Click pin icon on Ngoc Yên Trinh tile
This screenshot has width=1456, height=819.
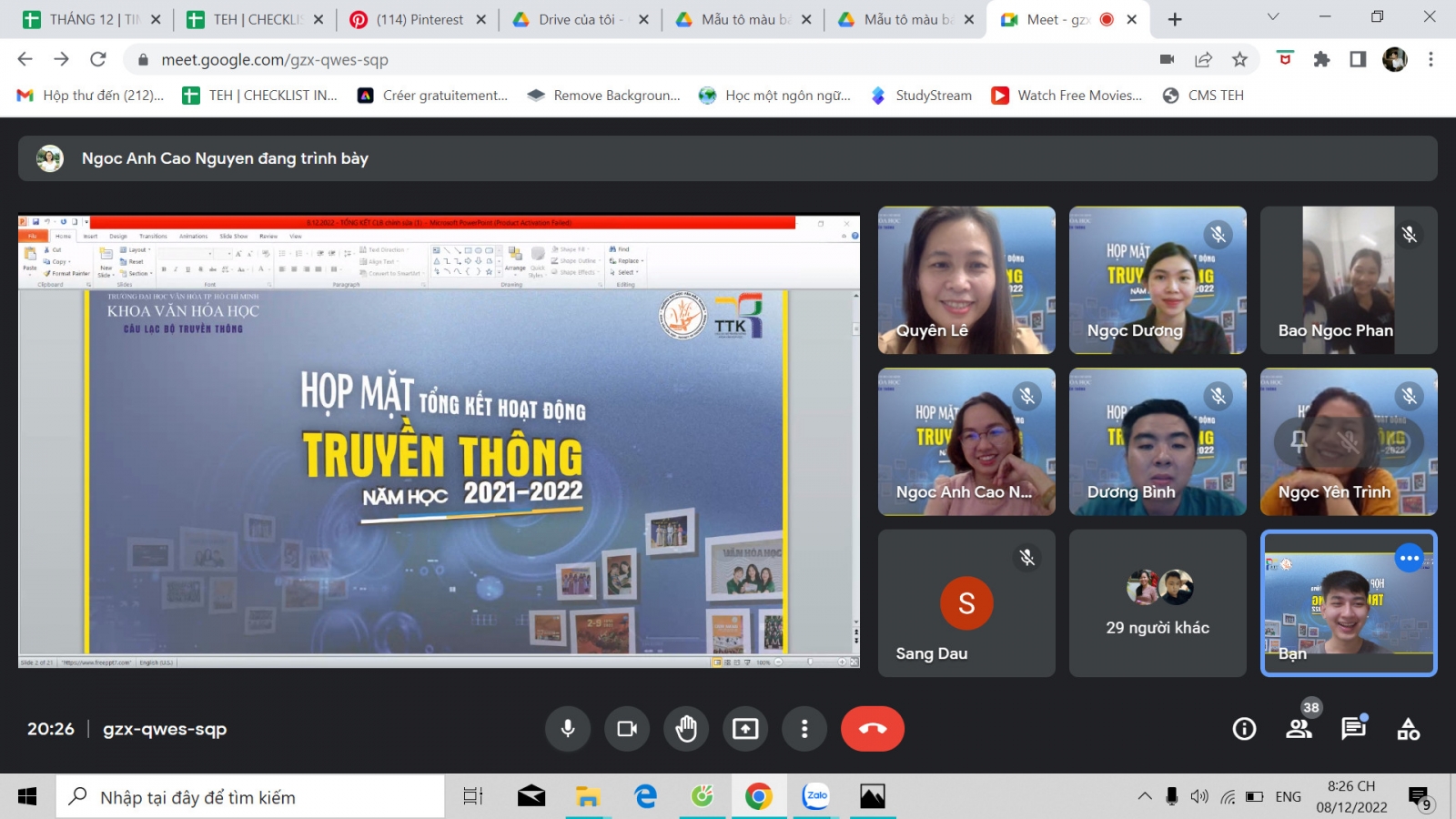[1299, 441]
